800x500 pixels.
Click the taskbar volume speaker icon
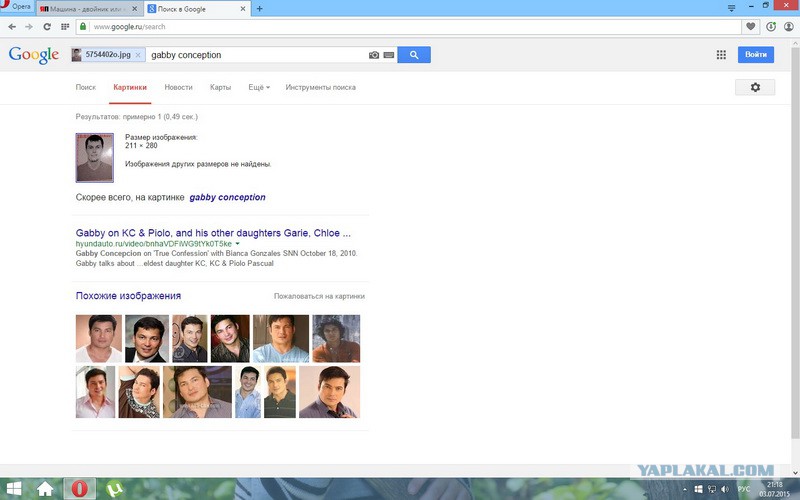(726, 489)
